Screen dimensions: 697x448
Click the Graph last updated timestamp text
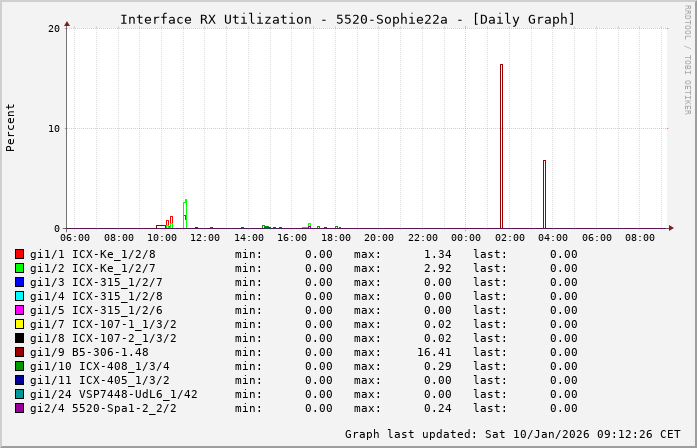(512, 434)
